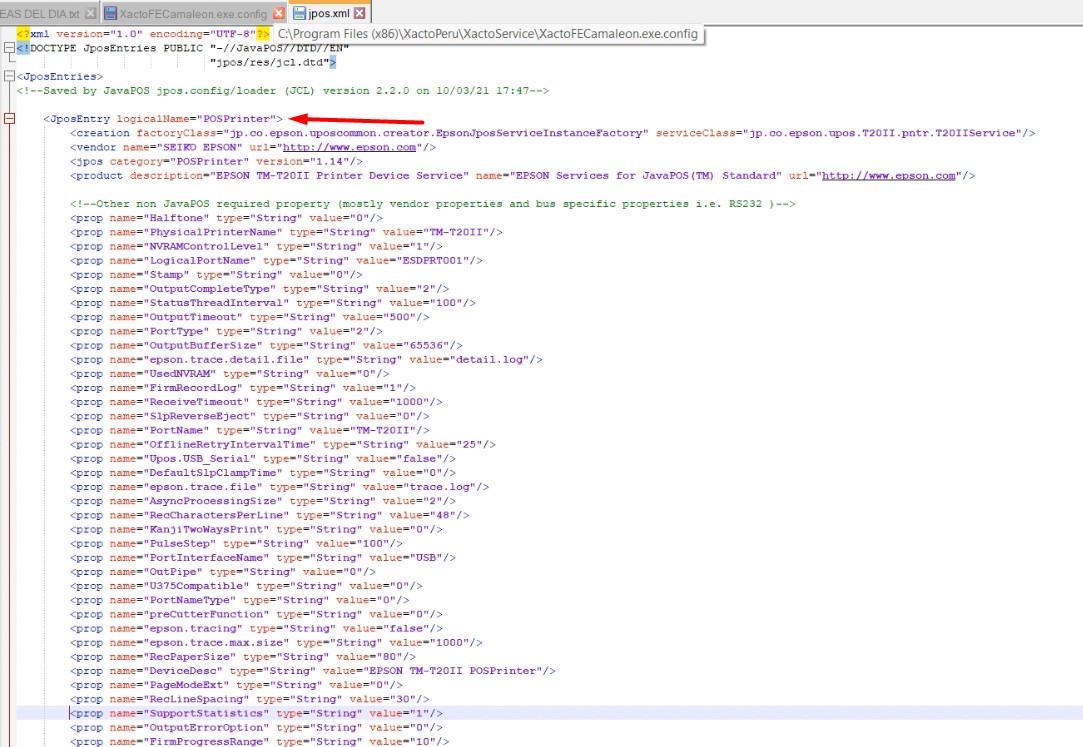
Task: Collapse the JposEntries root node
Action: point(9,76)
